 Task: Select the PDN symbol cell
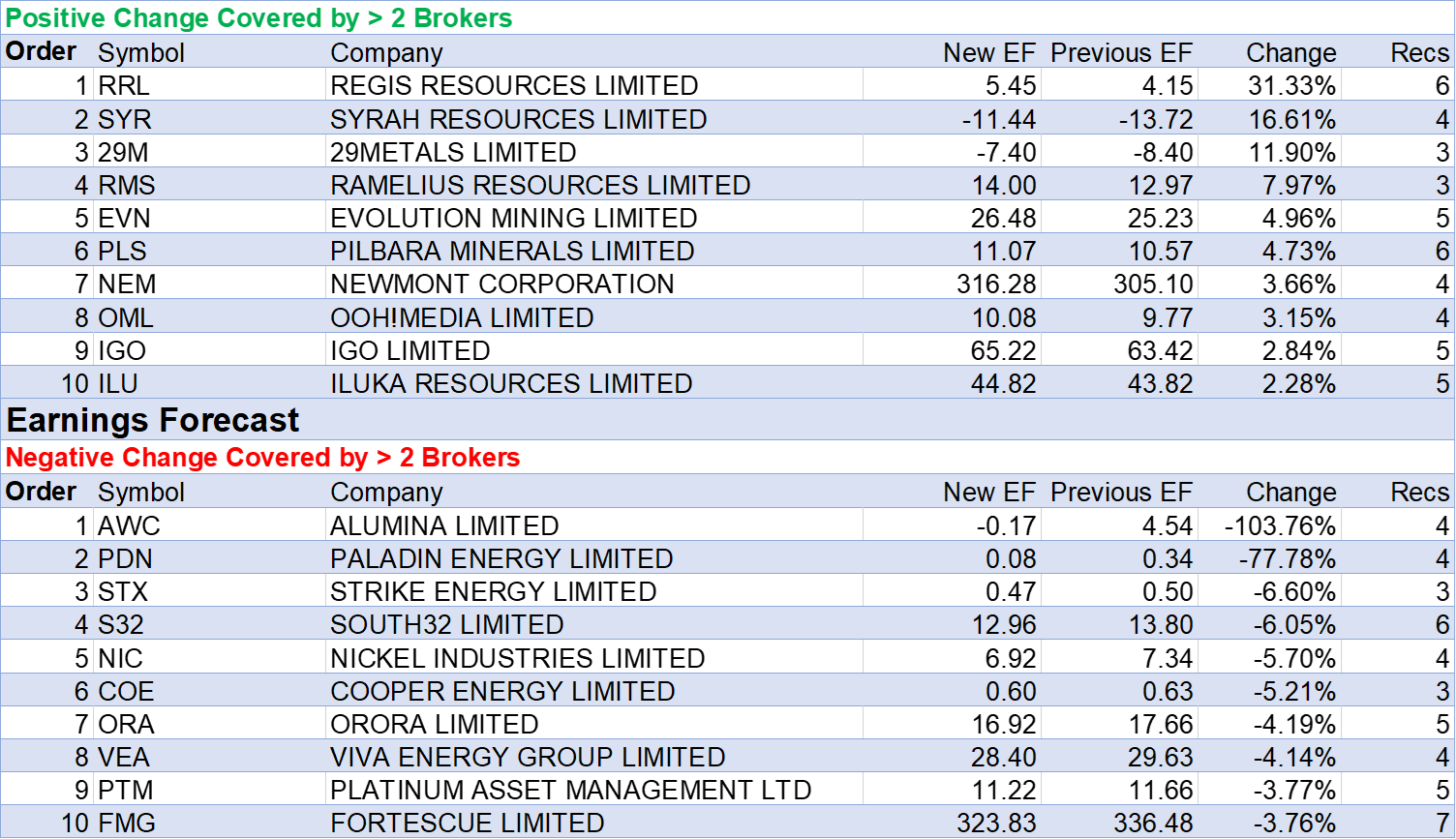pos(125,558)
